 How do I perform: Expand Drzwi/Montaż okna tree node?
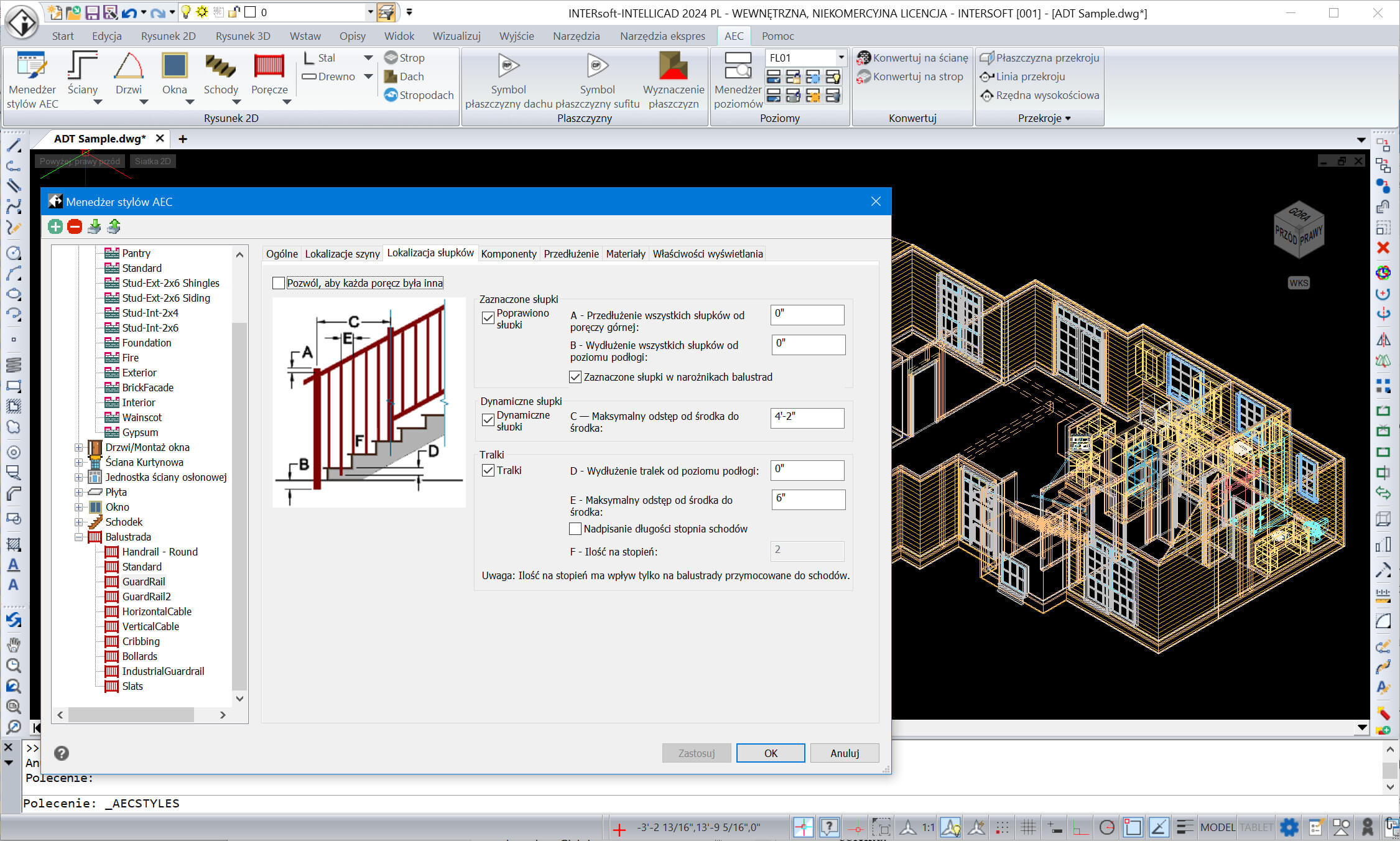pos(79,447)
